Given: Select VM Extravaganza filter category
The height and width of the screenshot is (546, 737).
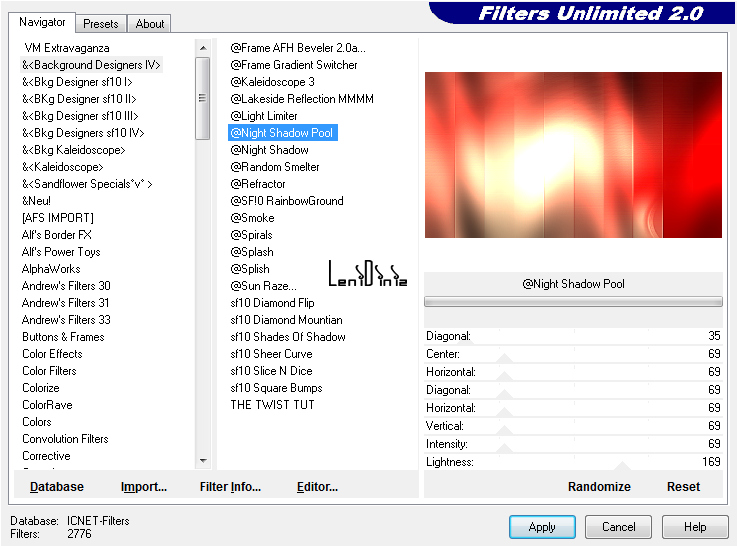Looking at the screenshot, I should (x=67, y=48).
